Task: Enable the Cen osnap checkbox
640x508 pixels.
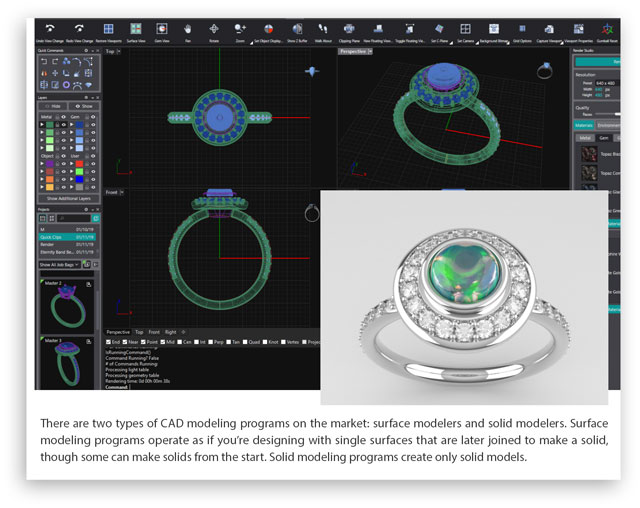Action: [x=179, y=342]
